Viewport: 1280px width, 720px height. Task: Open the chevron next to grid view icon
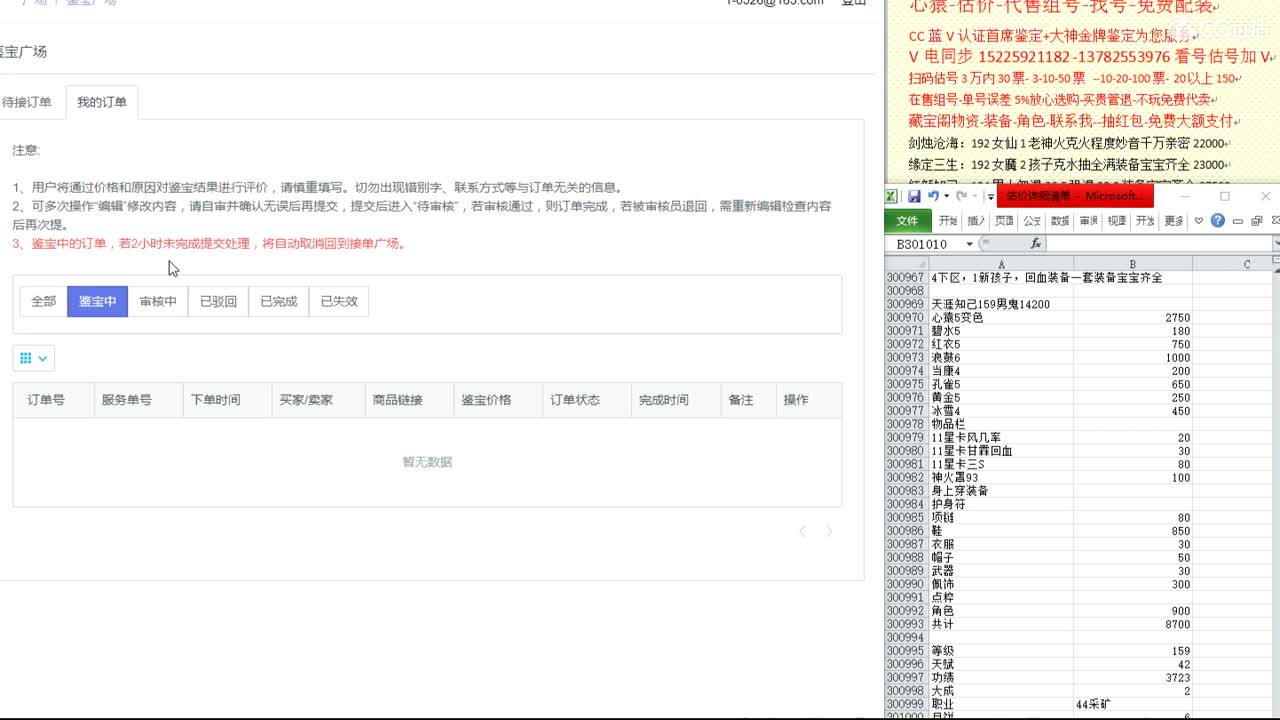(42, 358)
